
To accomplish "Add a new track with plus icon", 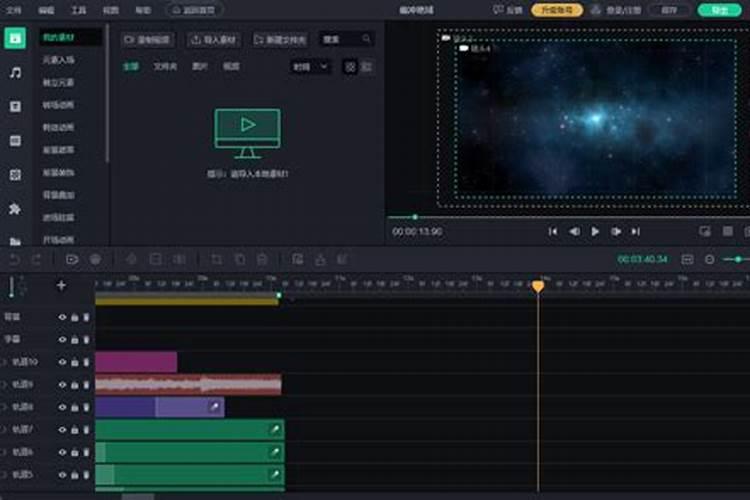I will click(x=61, y=286).
